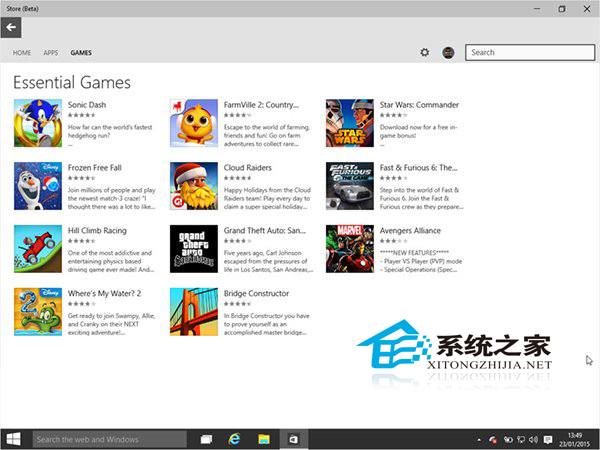The image size is (600, 450).
Task: Switch to the HOME tab
Action: click(22, 53)
